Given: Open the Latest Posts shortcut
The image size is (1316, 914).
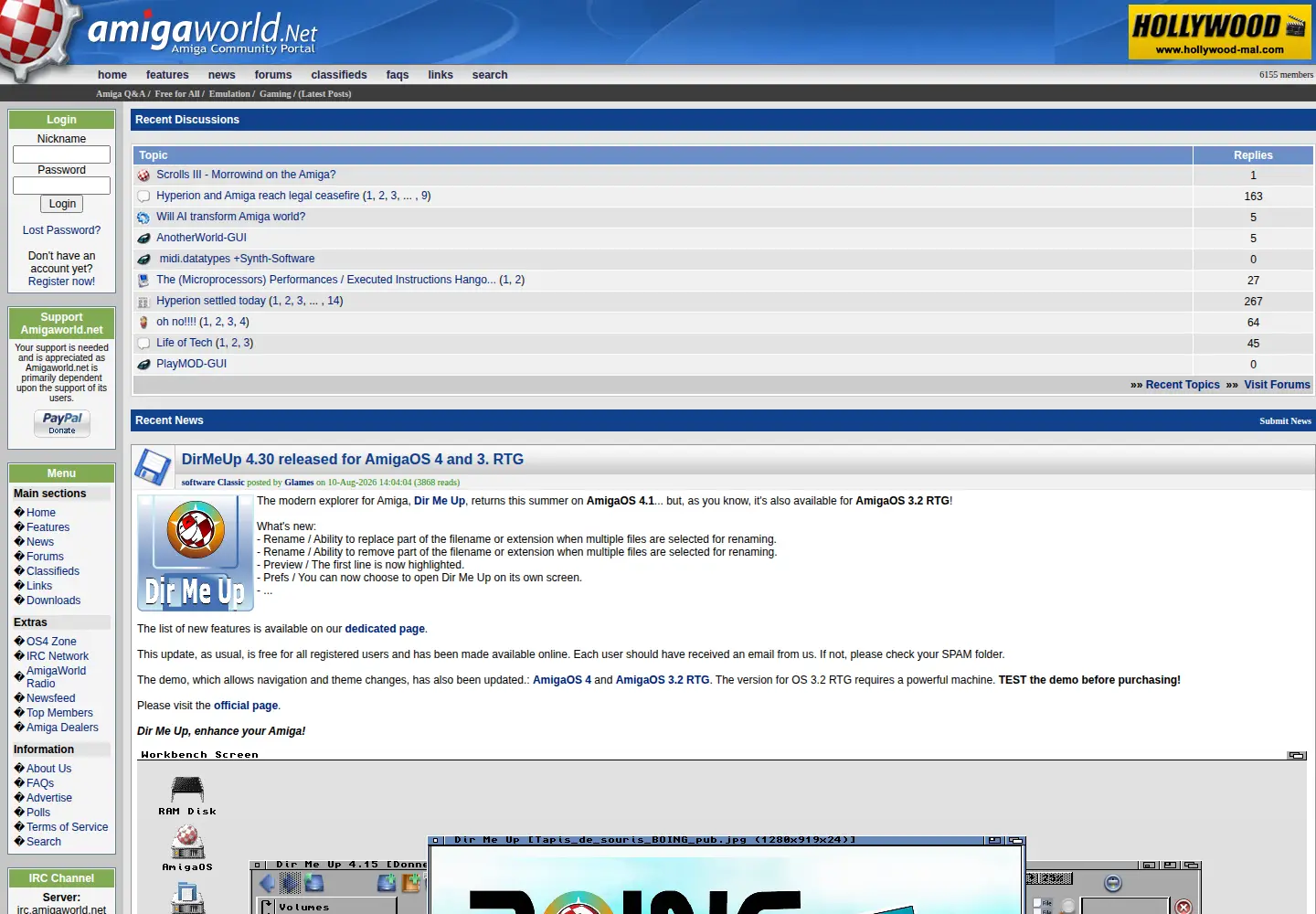Looking at the screenshot, I should [324, 94].
